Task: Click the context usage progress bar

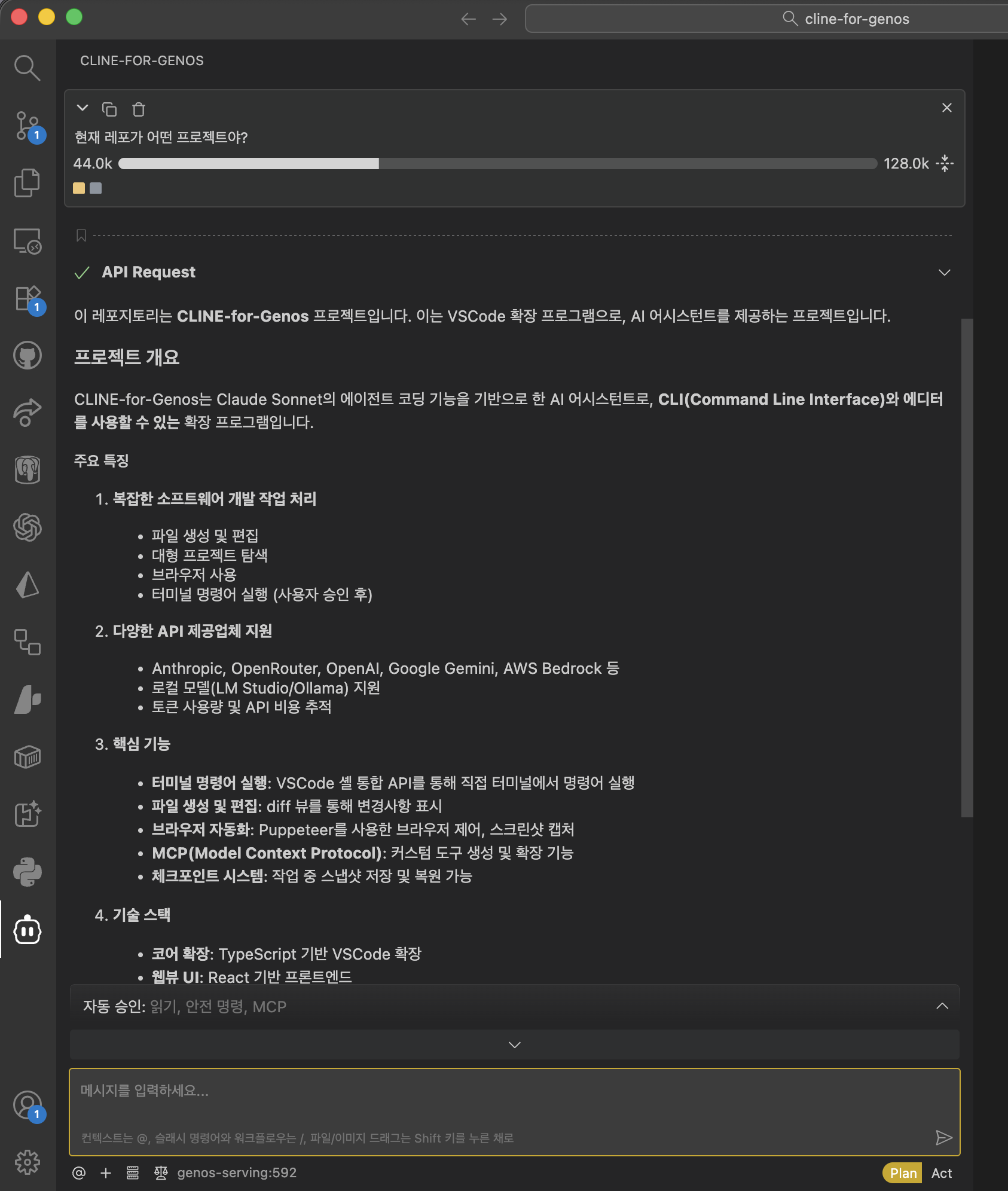Action: pyautogui.click(x=497, y=164)
